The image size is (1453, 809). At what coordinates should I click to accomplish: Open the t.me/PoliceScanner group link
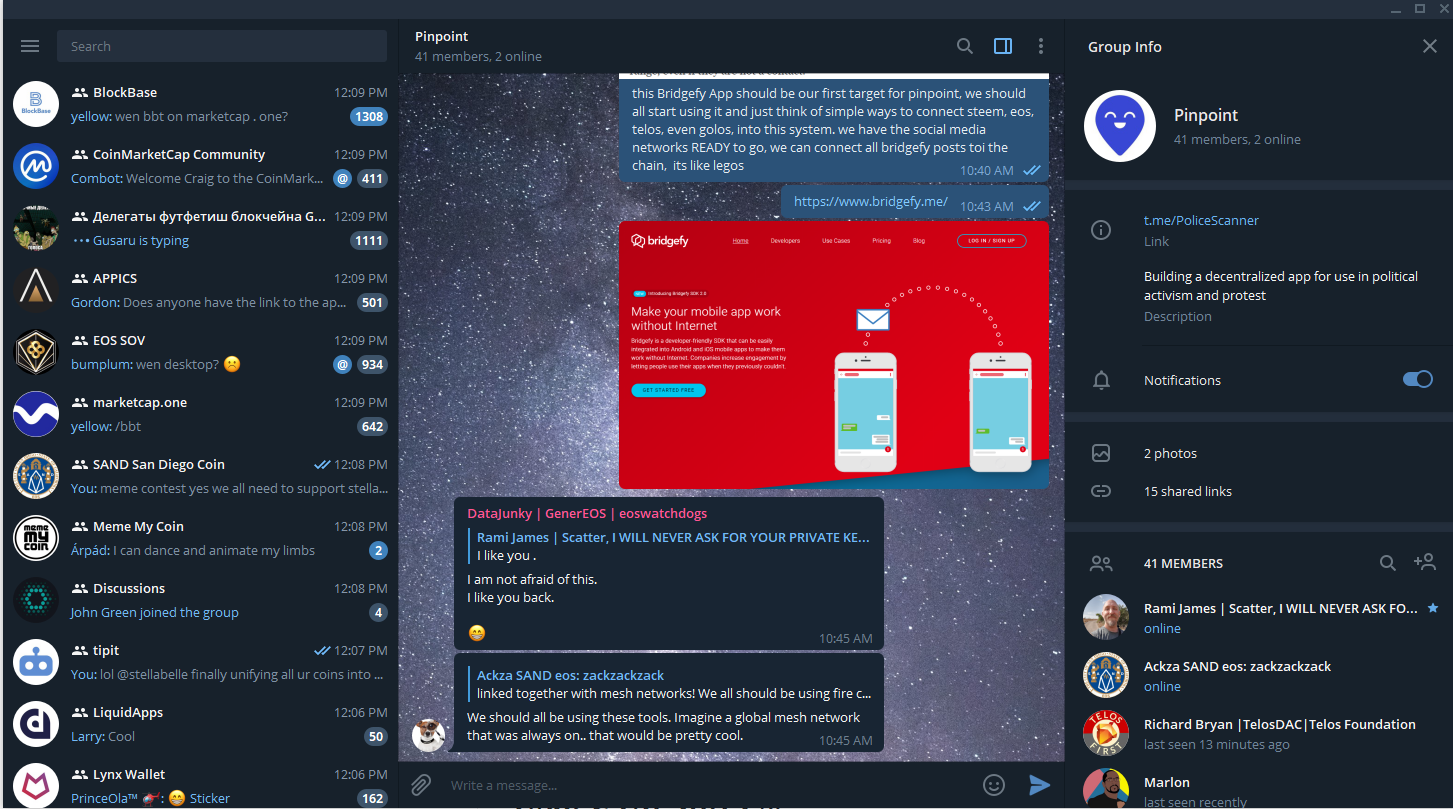(x=1201, y=220)
